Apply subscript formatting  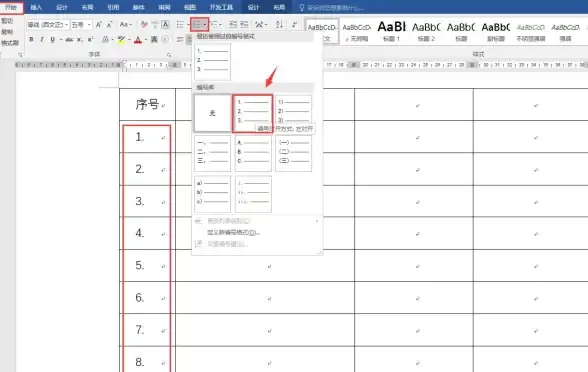click(x=80, y=39)
